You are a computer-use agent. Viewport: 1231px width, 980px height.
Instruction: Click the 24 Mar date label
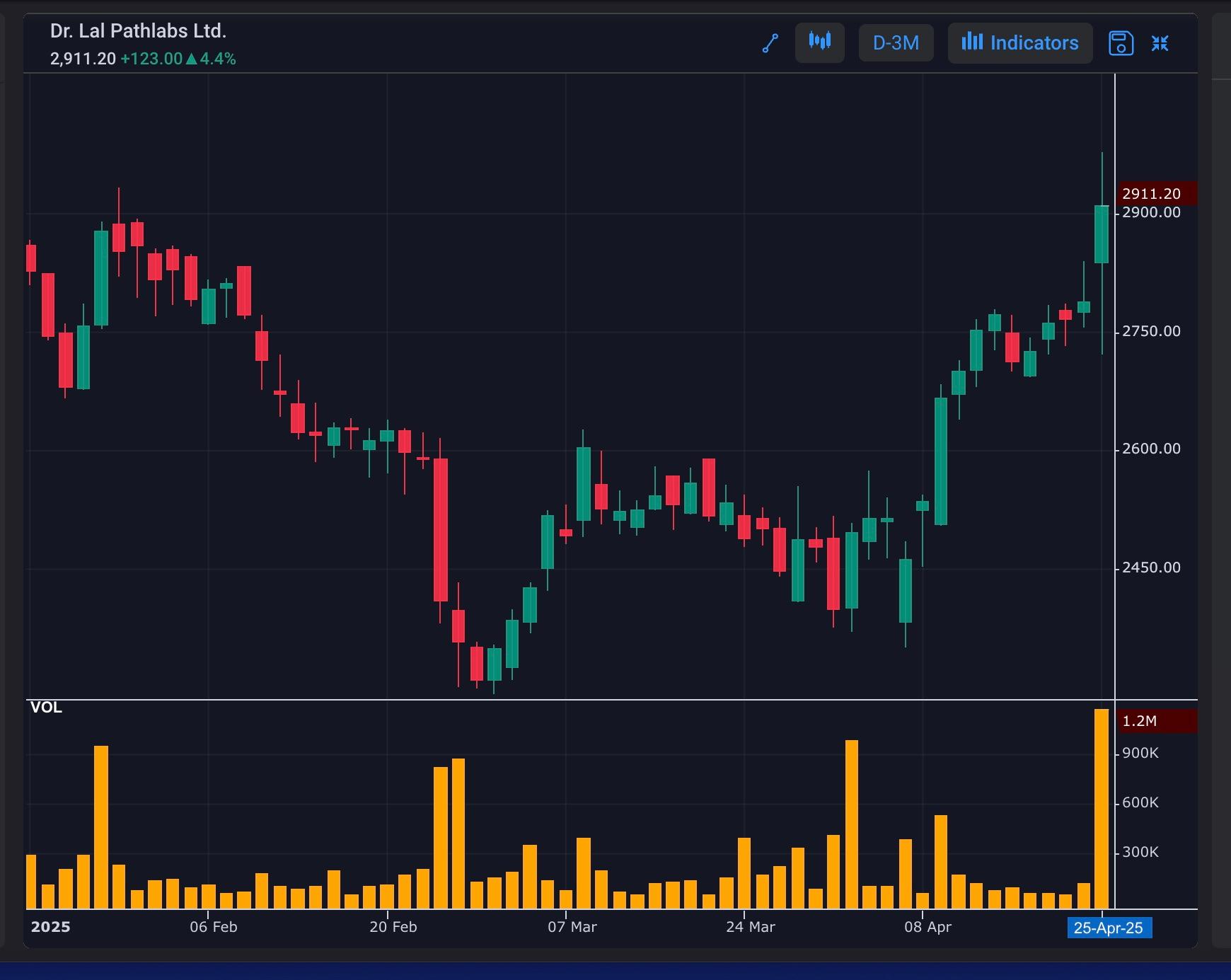751,927
